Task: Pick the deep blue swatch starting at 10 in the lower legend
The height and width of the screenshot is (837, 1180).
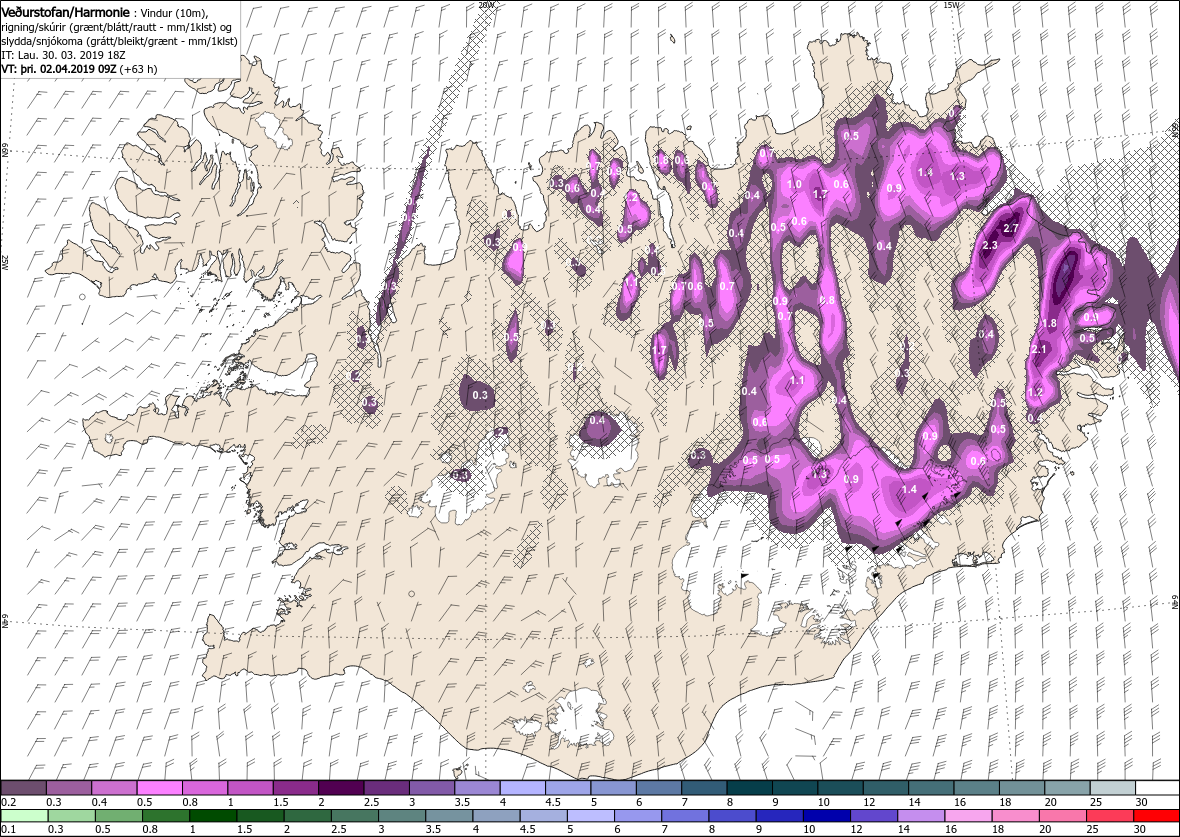Action: click(826, 816)
